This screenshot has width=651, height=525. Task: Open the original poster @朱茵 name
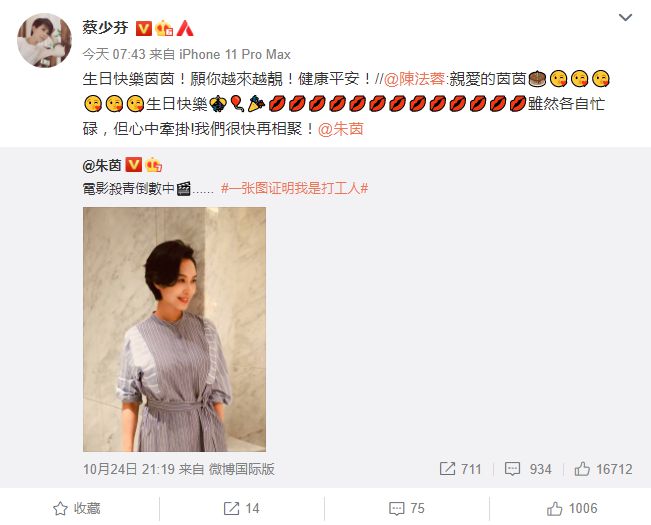[x=102, y=166]
